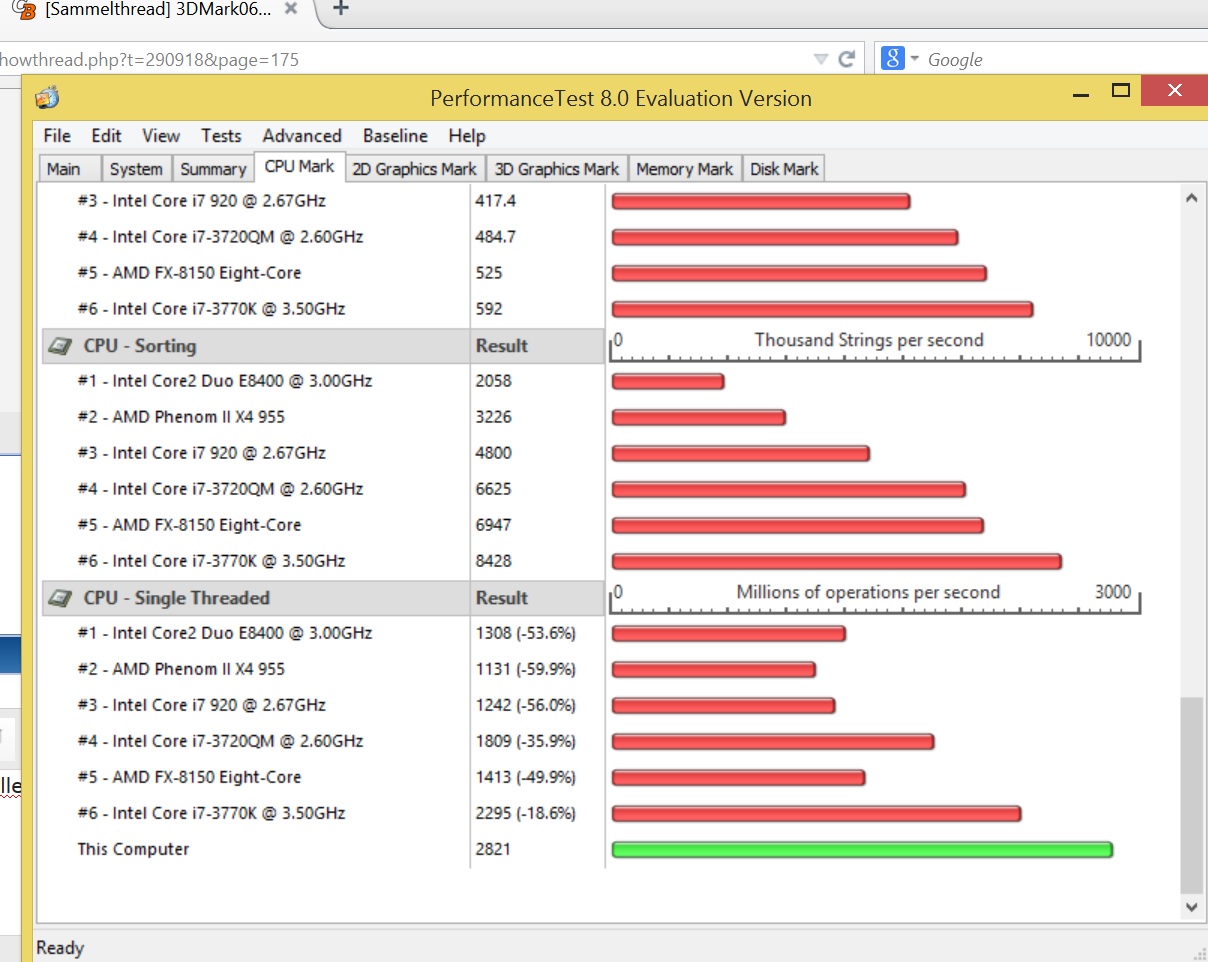Switch to the Summary tab

(x=213, y=169)
